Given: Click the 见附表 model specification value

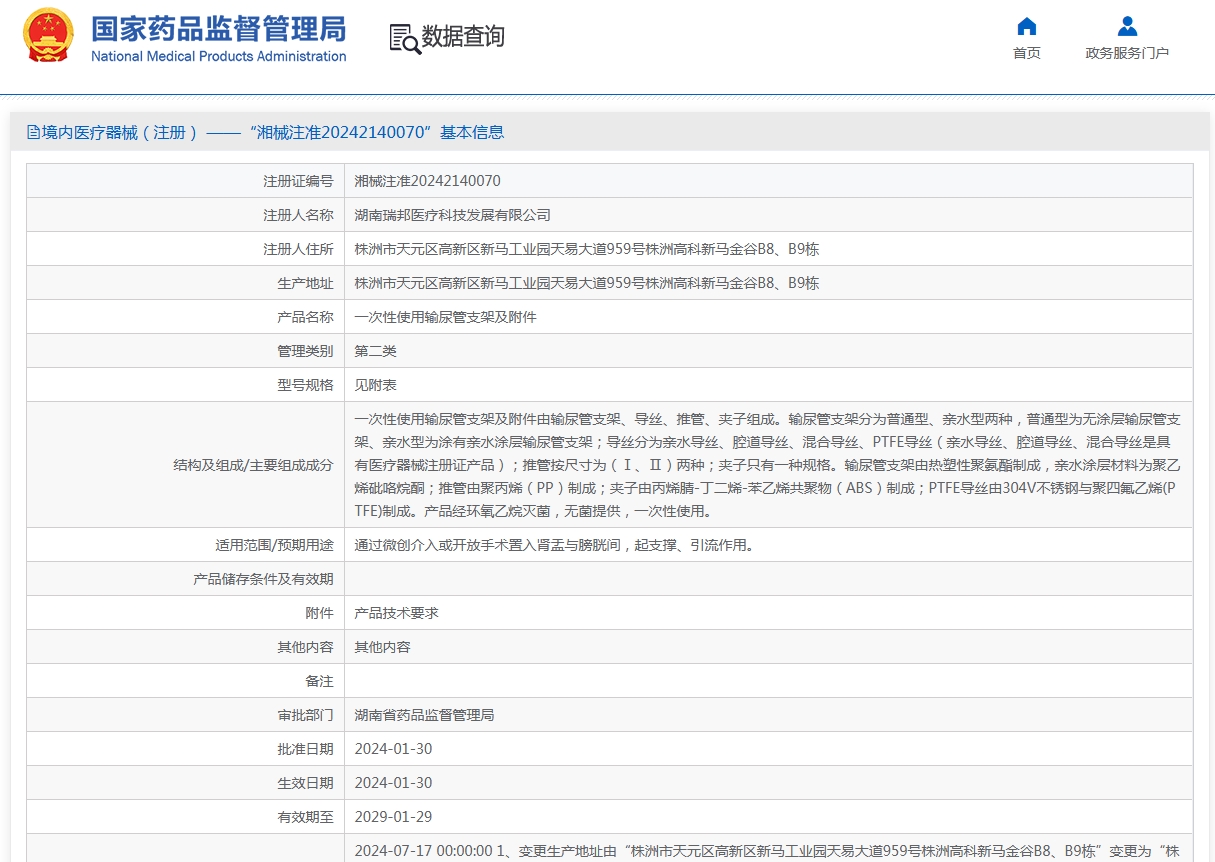Looking at the screenshot, I should (x=376, y=385).
